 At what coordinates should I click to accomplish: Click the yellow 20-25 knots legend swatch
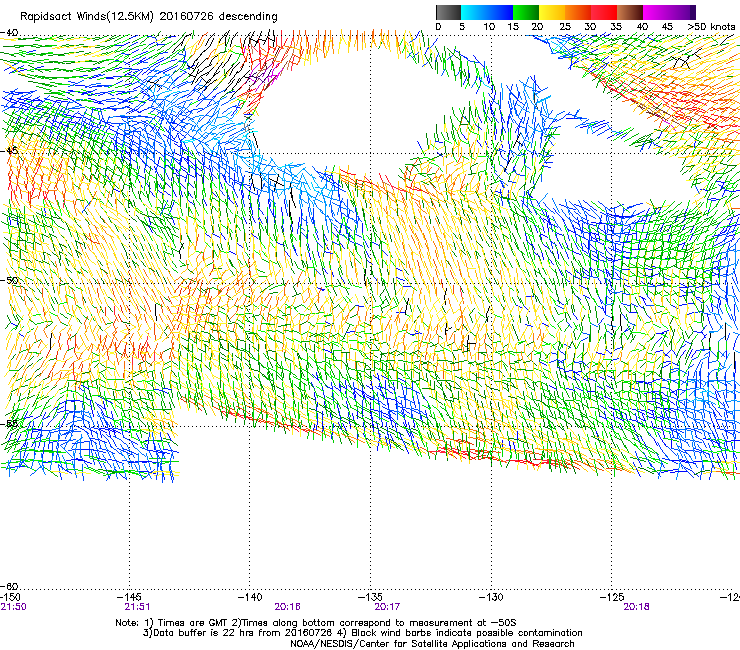pos(552,12)
